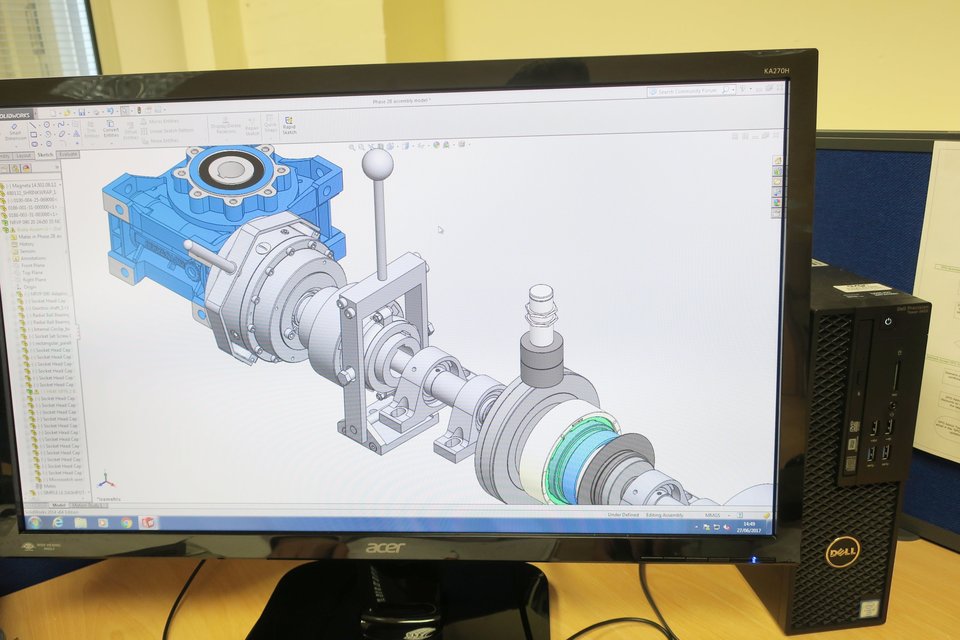Viewport: 960px width, 640px height.
Task: Open File Explorer from the taskbar
Action: click(x=80, y=521)
